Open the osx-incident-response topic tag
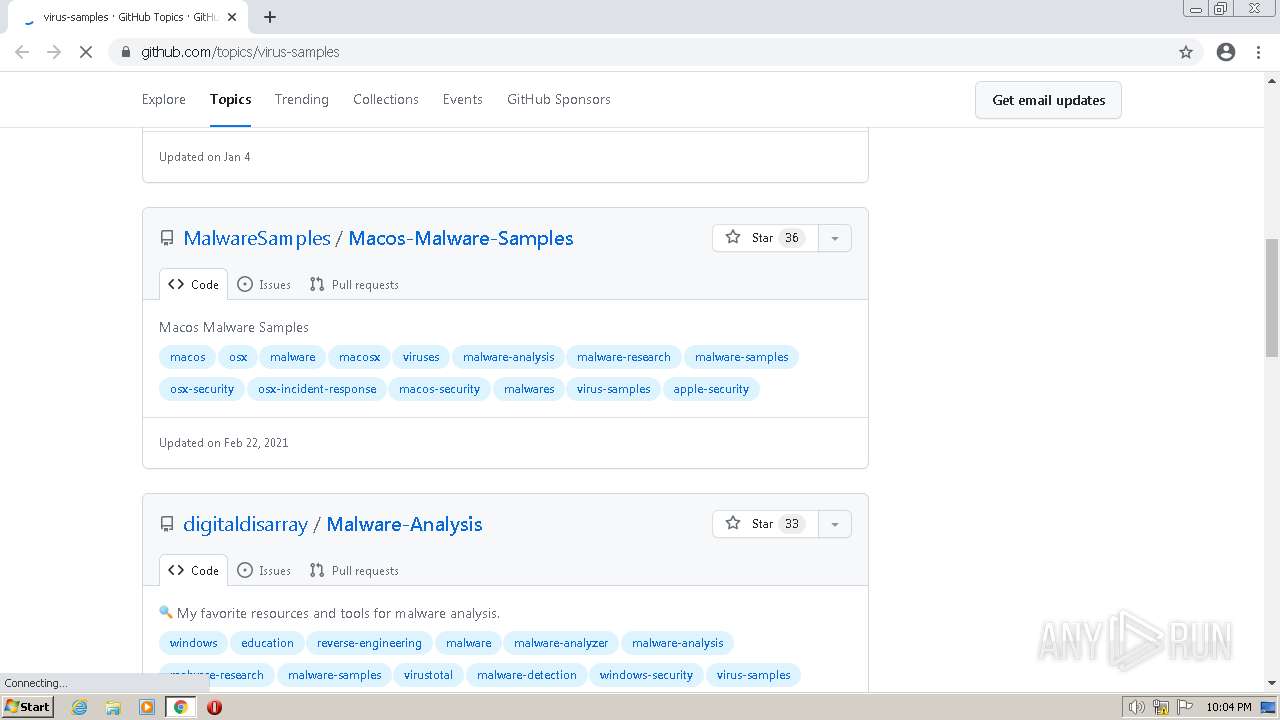The width and height of the screenshot is (1280, 720). tap(317, 389)
